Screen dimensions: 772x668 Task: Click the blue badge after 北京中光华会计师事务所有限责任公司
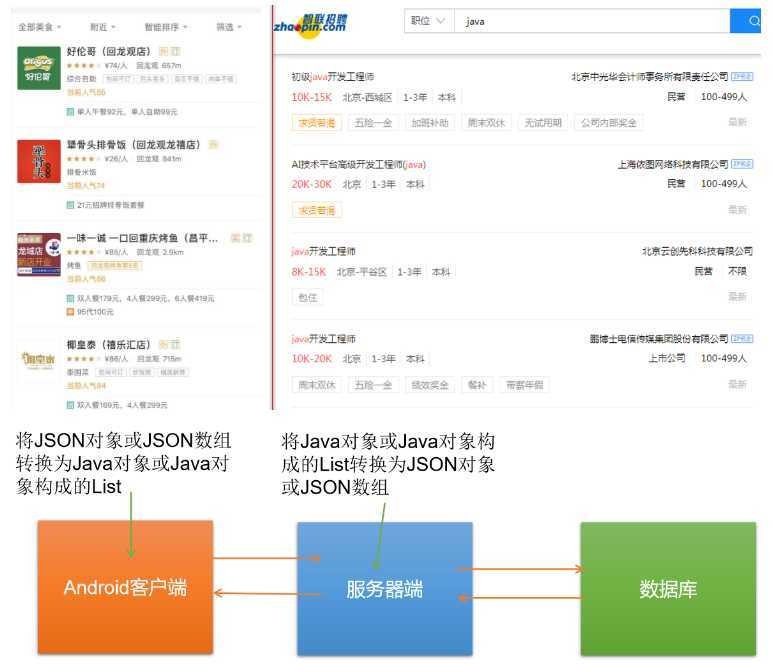[742, 76]
